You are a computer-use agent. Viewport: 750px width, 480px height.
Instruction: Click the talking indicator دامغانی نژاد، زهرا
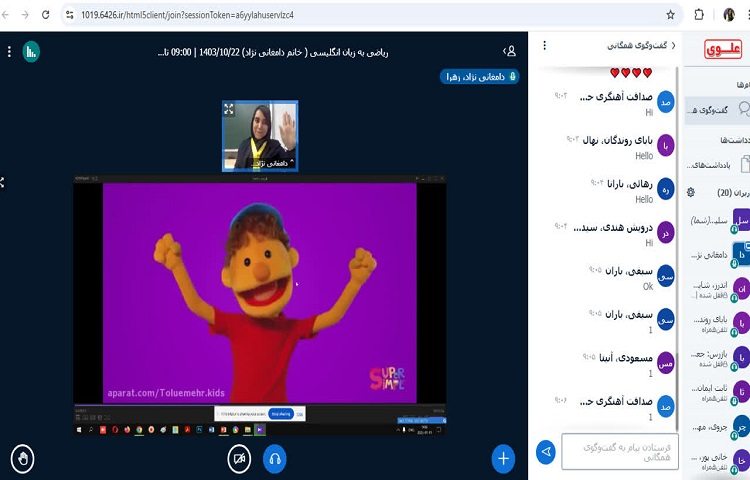(480, 76)
